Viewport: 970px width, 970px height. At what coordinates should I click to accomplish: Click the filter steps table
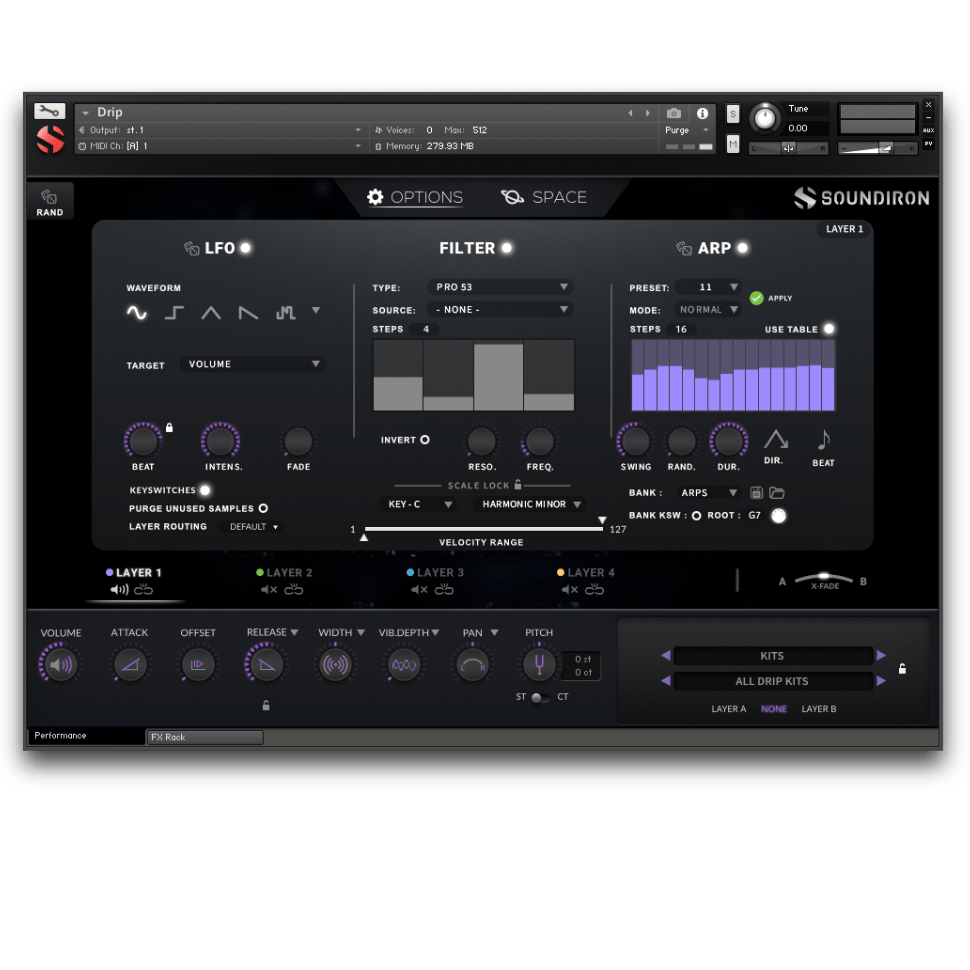(x=474, y=375)
